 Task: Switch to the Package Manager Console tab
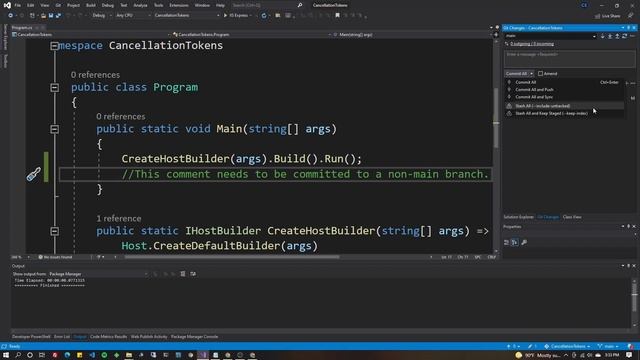(x=194, y=337)
